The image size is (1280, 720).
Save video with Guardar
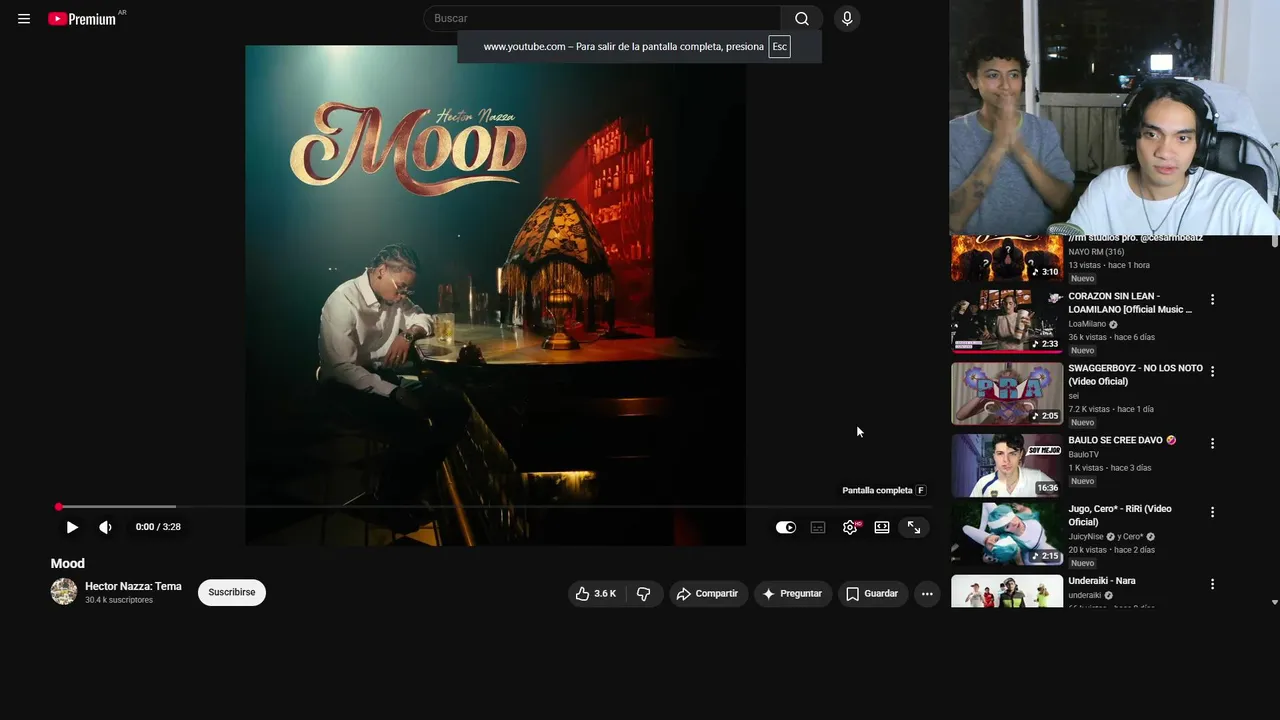pyautogui.click(x=873, y=594)
